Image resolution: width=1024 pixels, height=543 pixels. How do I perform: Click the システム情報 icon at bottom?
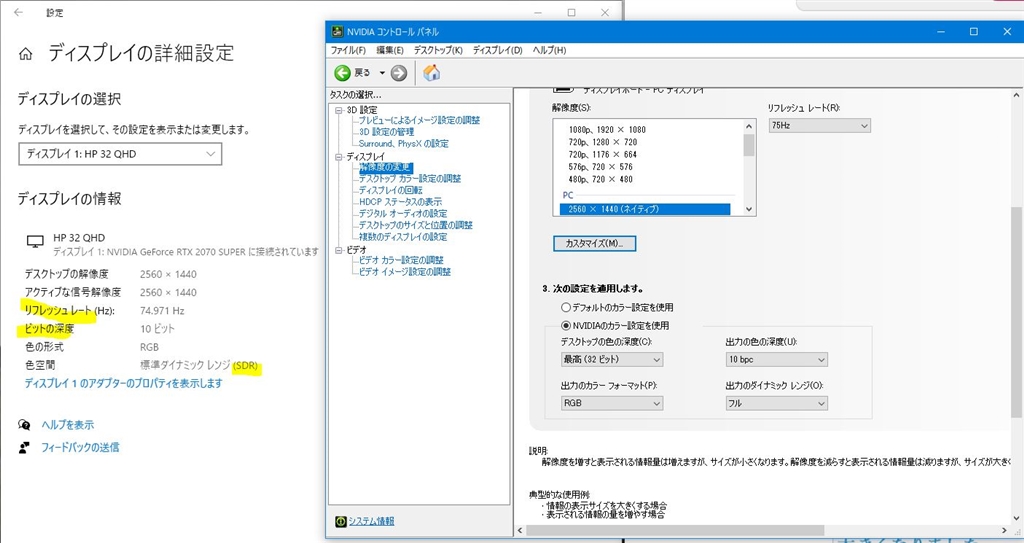[x=340, y=521]
